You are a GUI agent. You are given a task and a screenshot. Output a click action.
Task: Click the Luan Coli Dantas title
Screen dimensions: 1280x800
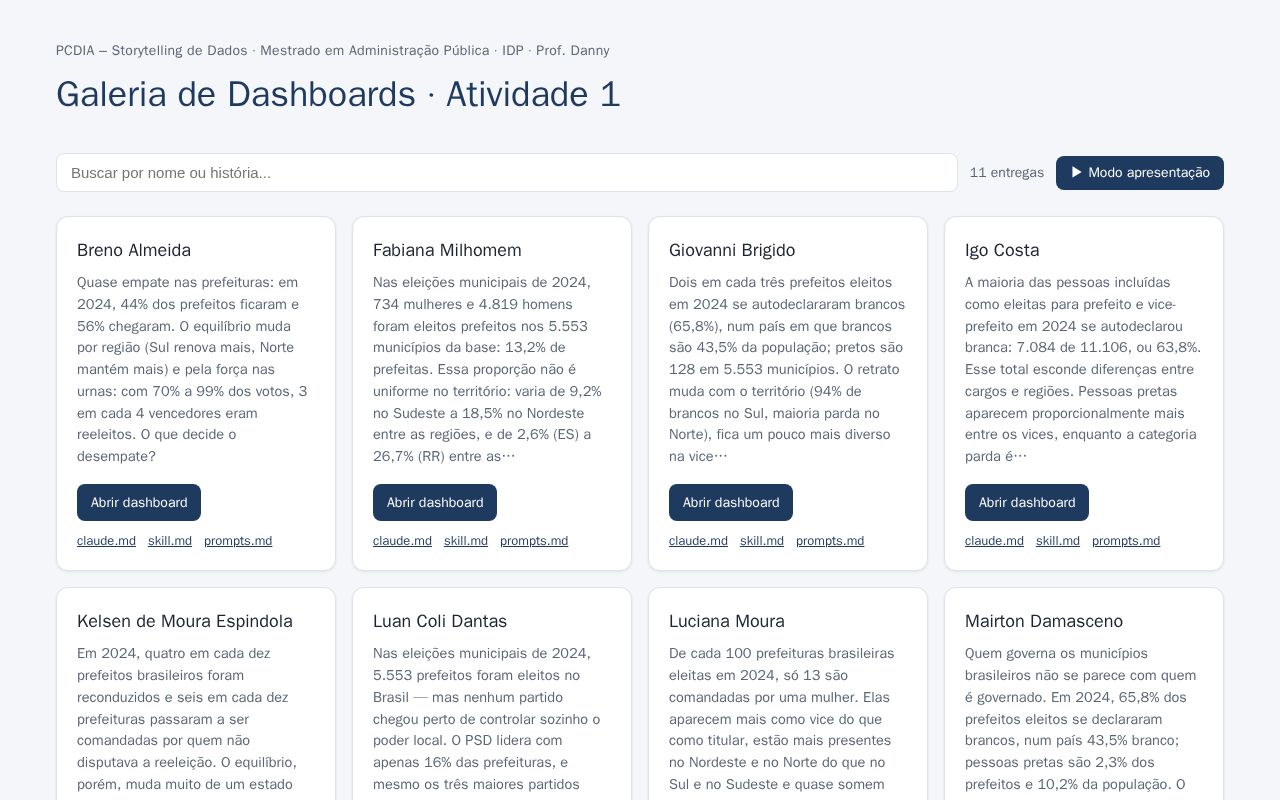pos(440,621)
